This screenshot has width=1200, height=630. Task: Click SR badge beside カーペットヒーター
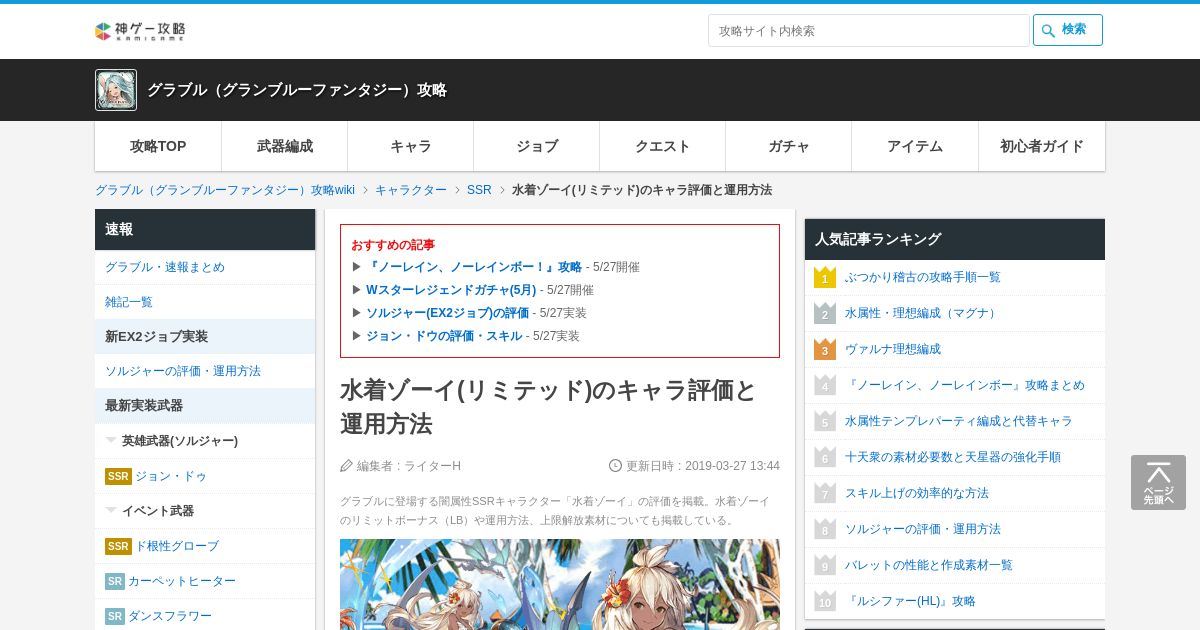(115, 581)
